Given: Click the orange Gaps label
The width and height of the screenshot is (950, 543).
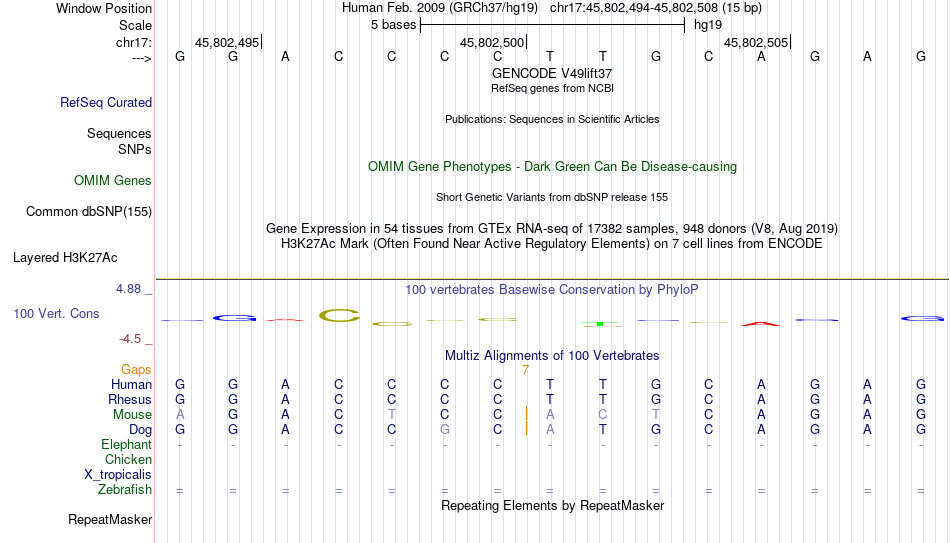Looking at the screenshot, I should click(x=136, y=370).
